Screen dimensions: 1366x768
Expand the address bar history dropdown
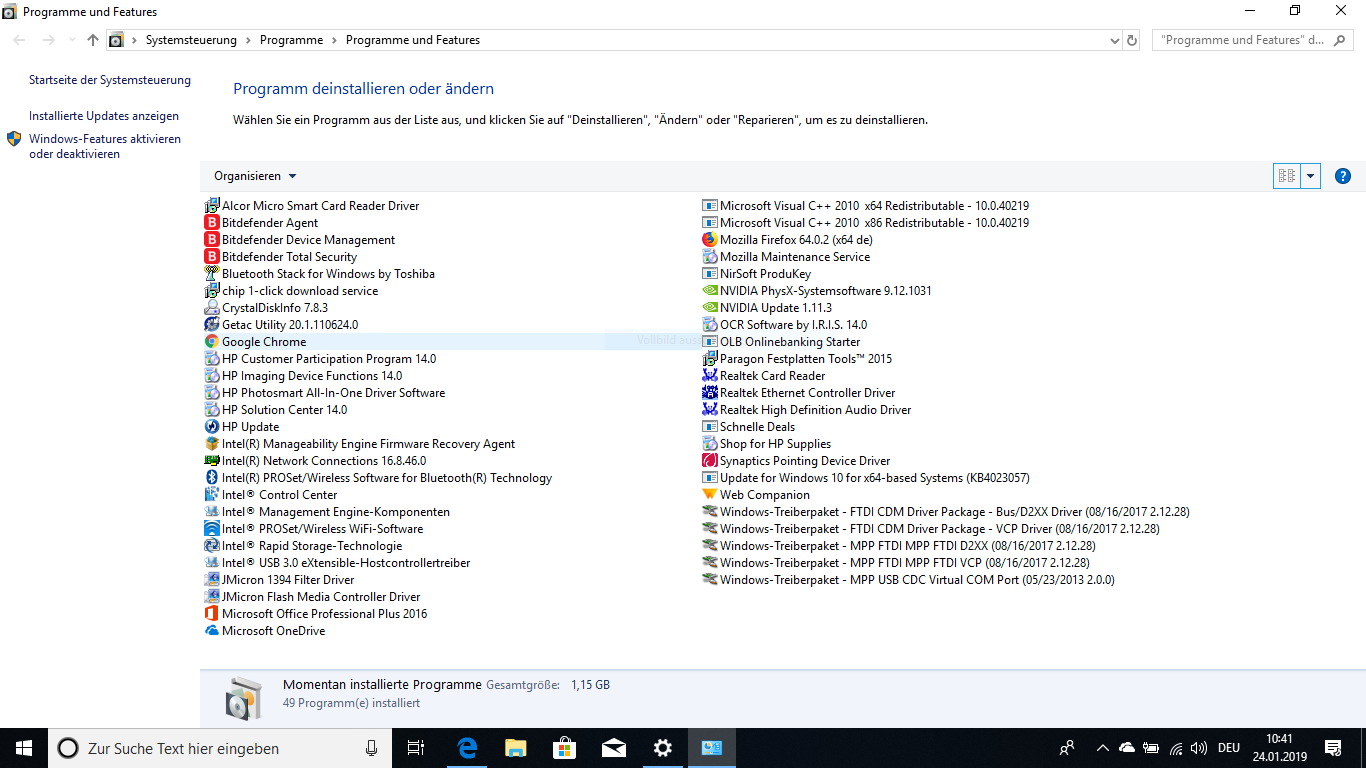point(1115,41)
